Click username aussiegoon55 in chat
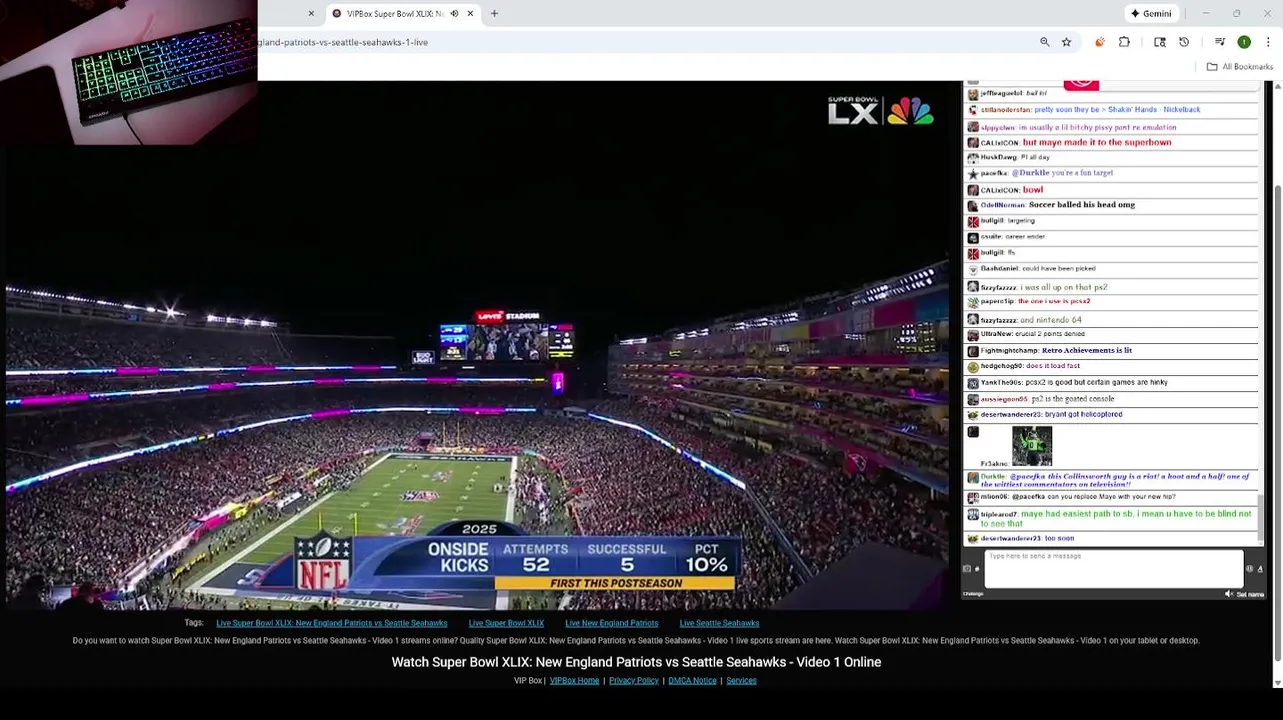 (x=1004, y=399)
